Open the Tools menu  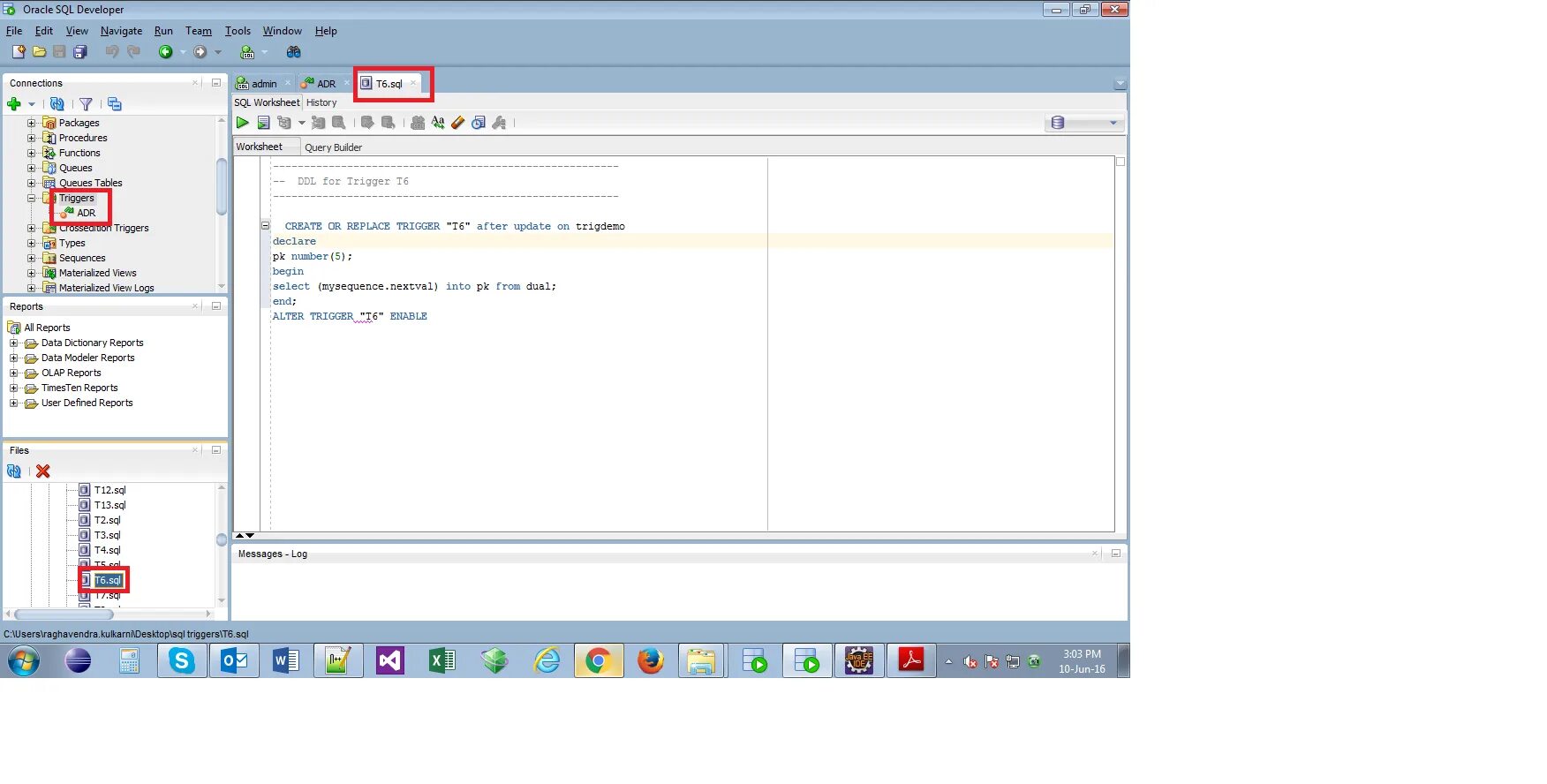point(238,31)
